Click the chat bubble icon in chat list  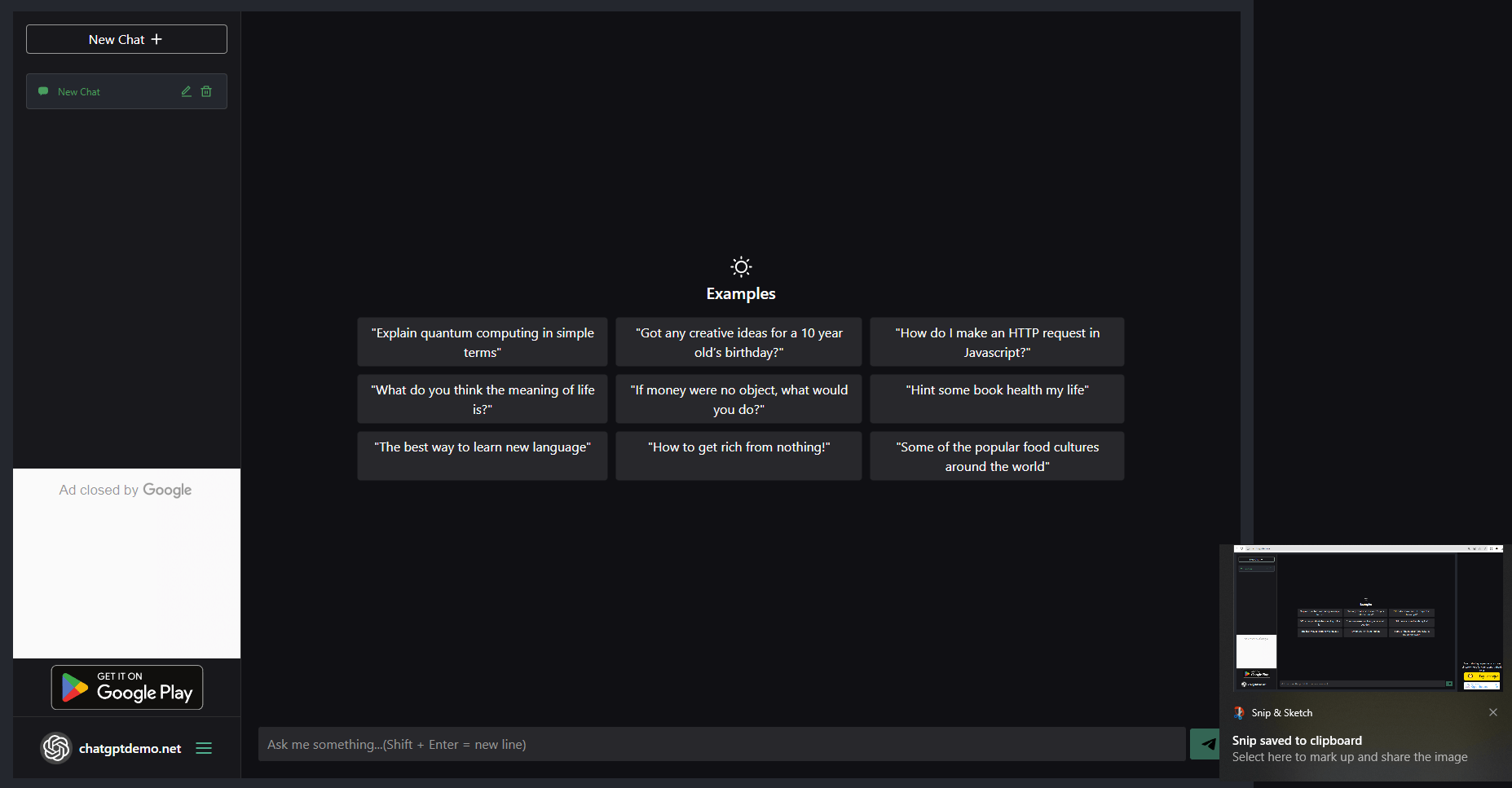[43, 91]
